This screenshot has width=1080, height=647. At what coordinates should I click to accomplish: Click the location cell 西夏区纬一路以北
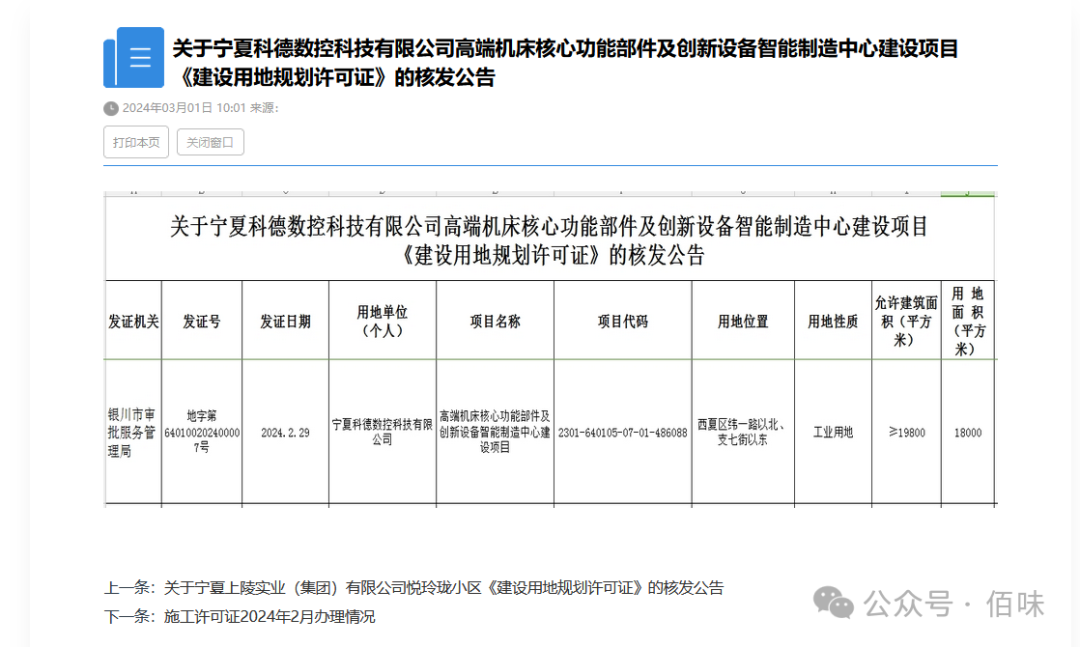click(x=742, y=432)
